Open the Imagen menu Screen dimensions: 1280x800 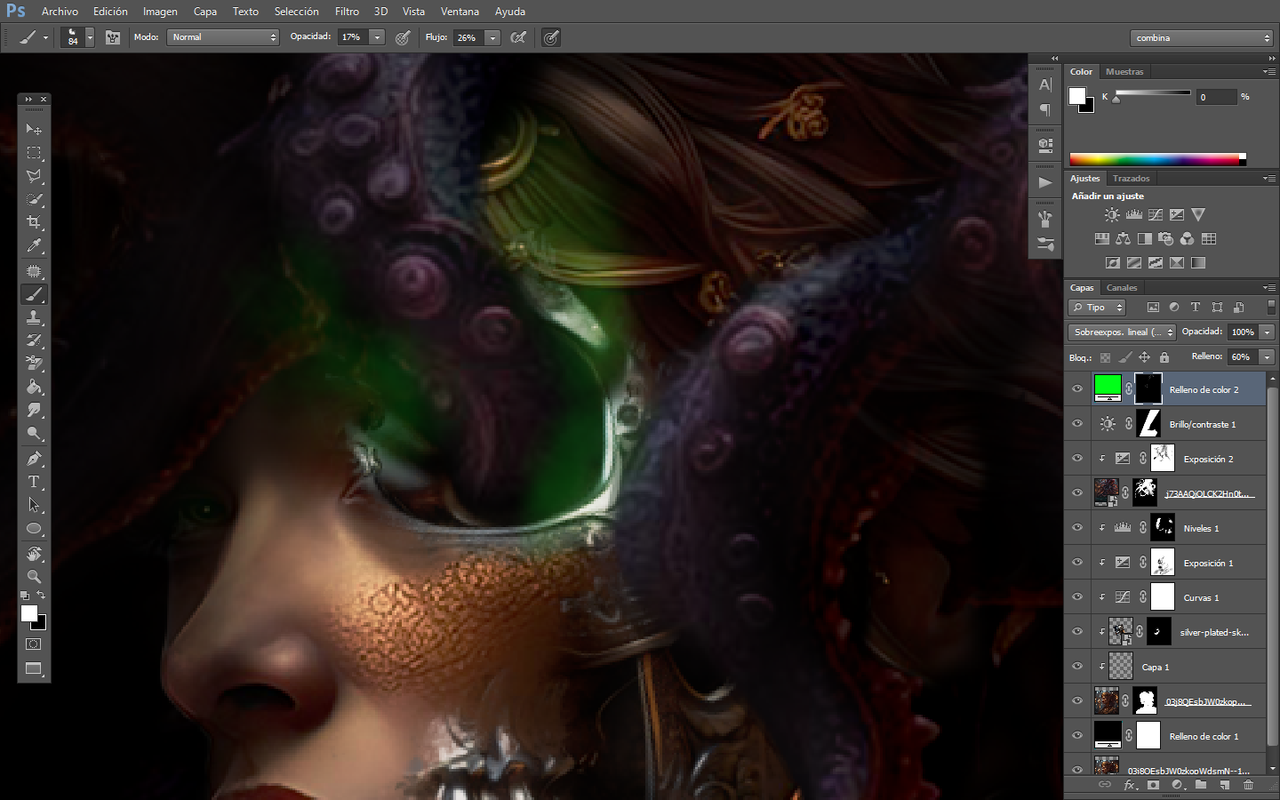point(160,12)
